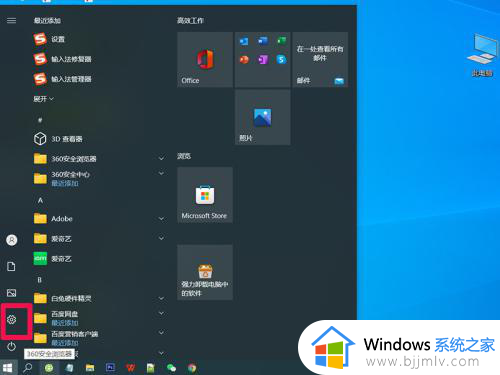Viewport: 500px width, 375px height.
Task: Open the Office apps tile folder
Action: pyautogui.click(x=263, y=60)
